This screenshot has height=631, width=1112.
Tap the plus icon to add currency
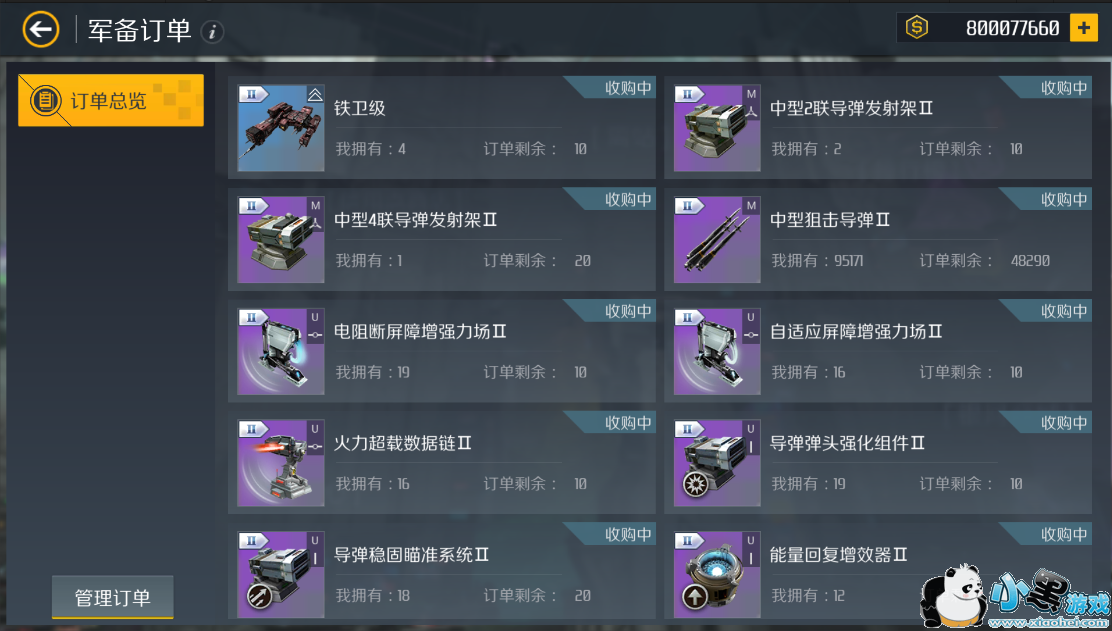point(1083,28)
